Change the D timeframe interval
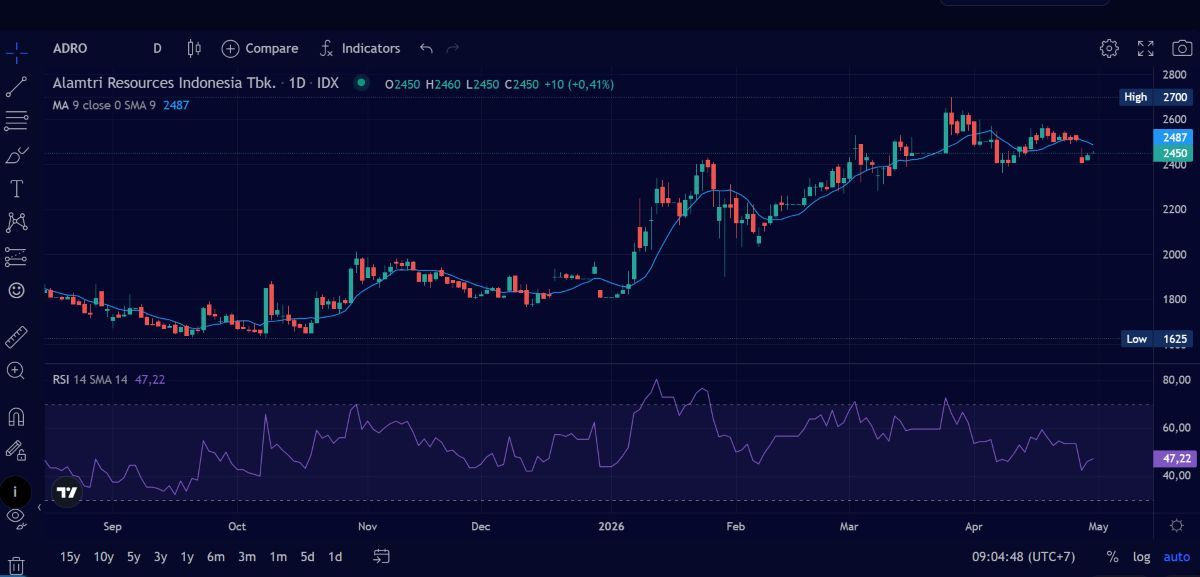Viewport: 1200px width, 577px height. (158, 48)
